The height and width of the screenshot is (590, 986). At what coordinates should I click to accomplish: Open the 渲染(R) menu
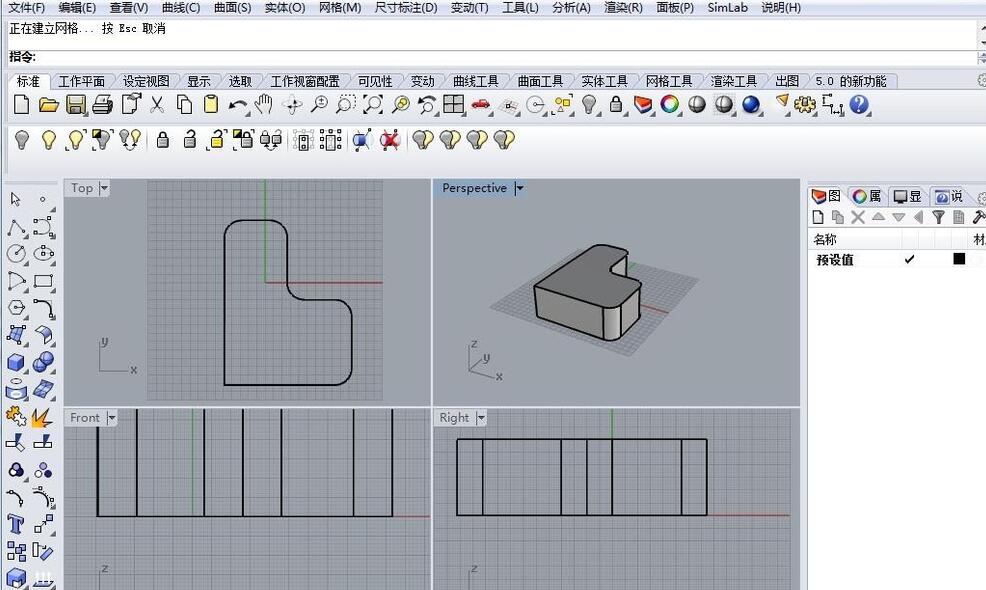623,8
